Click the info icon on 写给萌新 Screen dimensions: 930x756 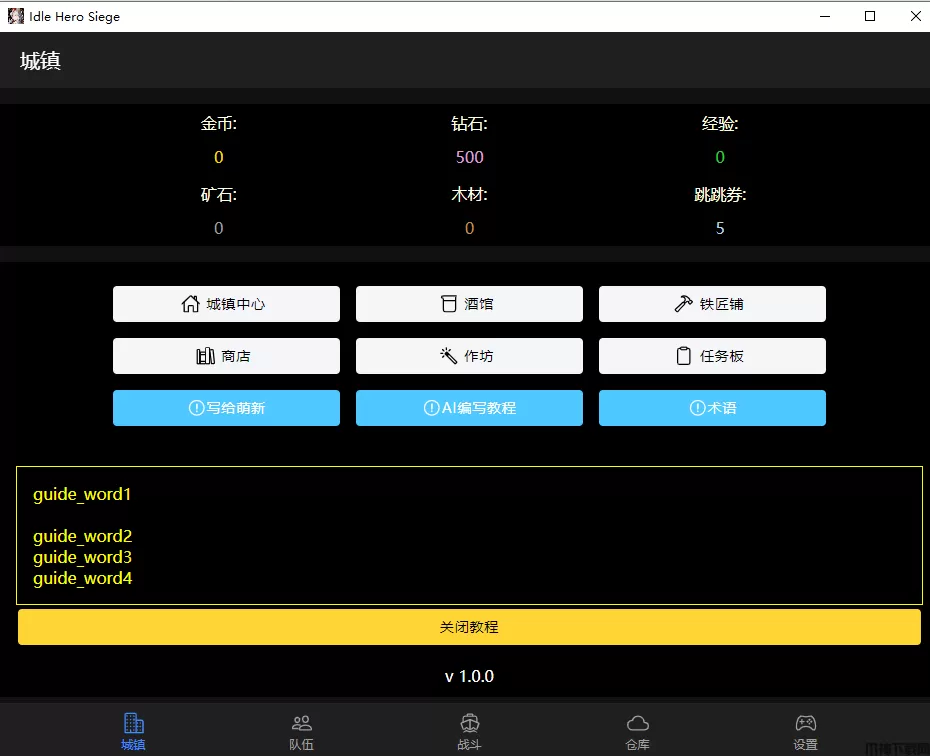pos(196,408)
